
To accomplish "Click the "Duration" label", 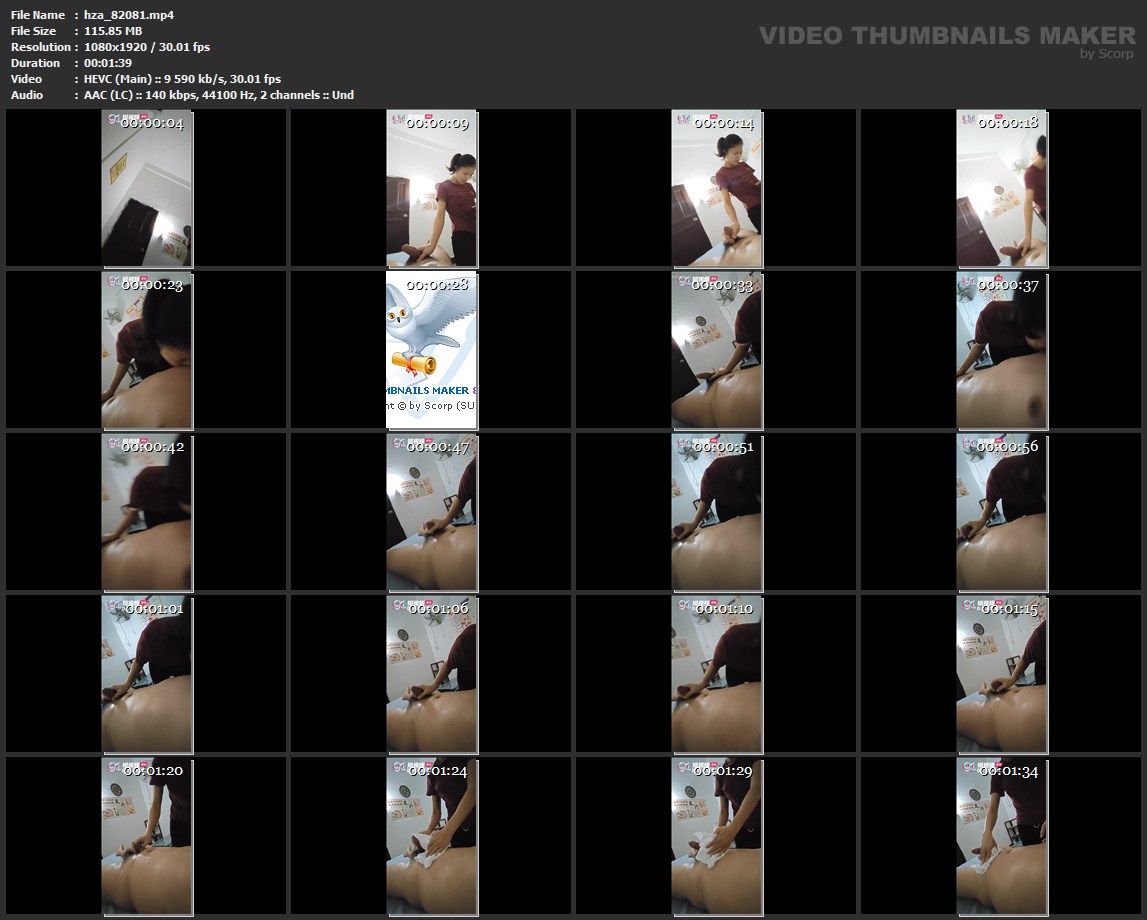I will 35,63.
